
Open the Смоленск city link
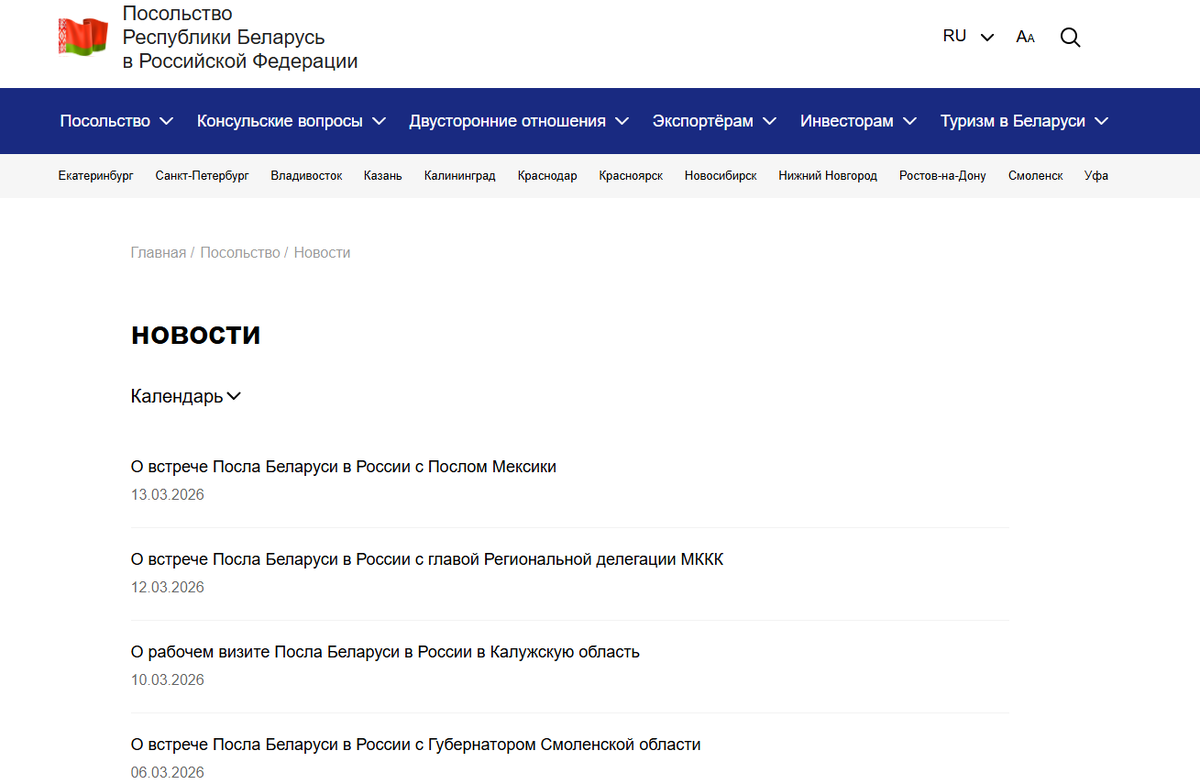(x=1035, y=176)
